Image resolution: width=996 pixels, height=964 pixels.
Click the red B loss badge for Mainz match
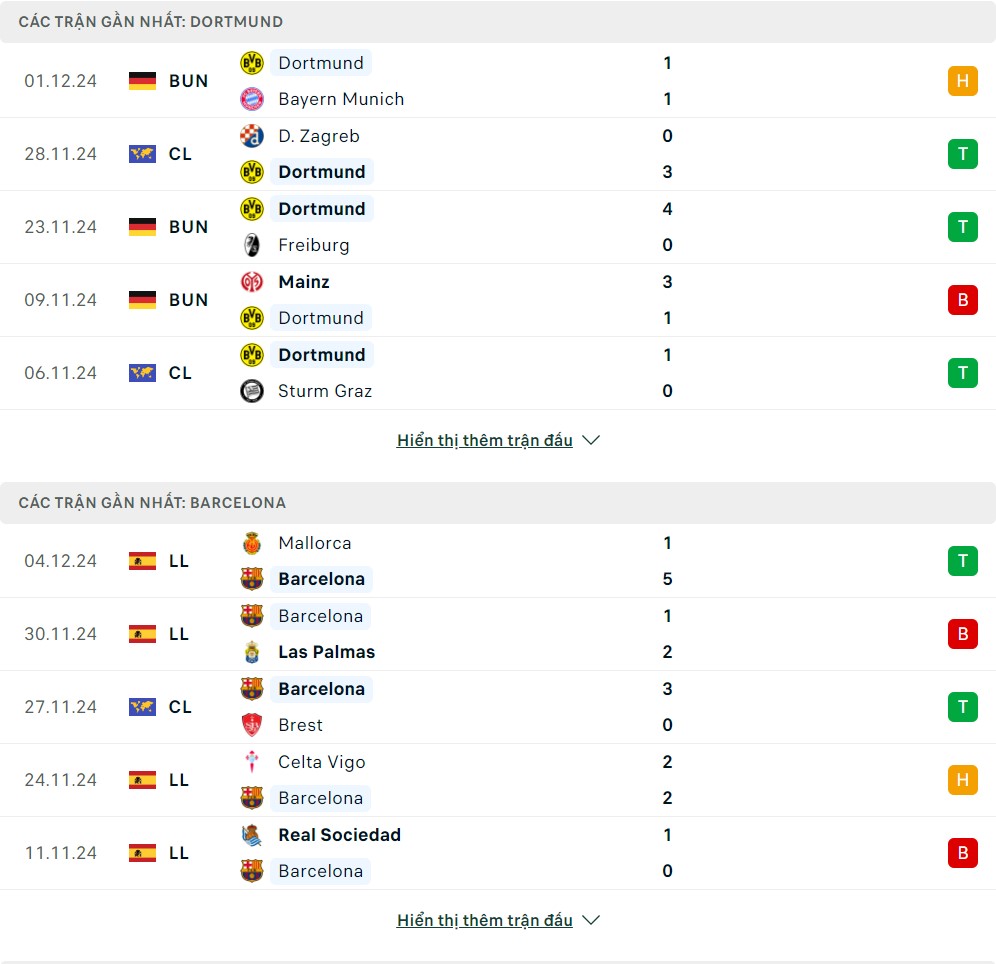962,300
